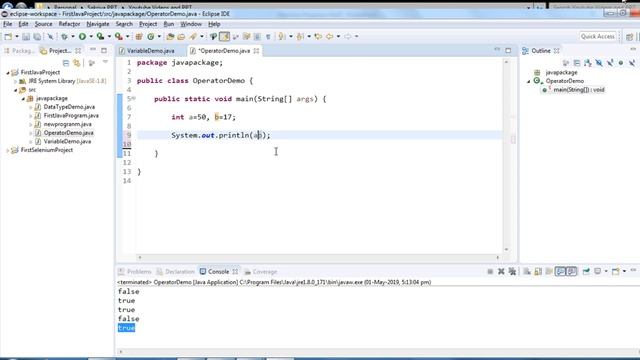
Task: Open the New file dropdown arrow
Action: coord(17,37)
